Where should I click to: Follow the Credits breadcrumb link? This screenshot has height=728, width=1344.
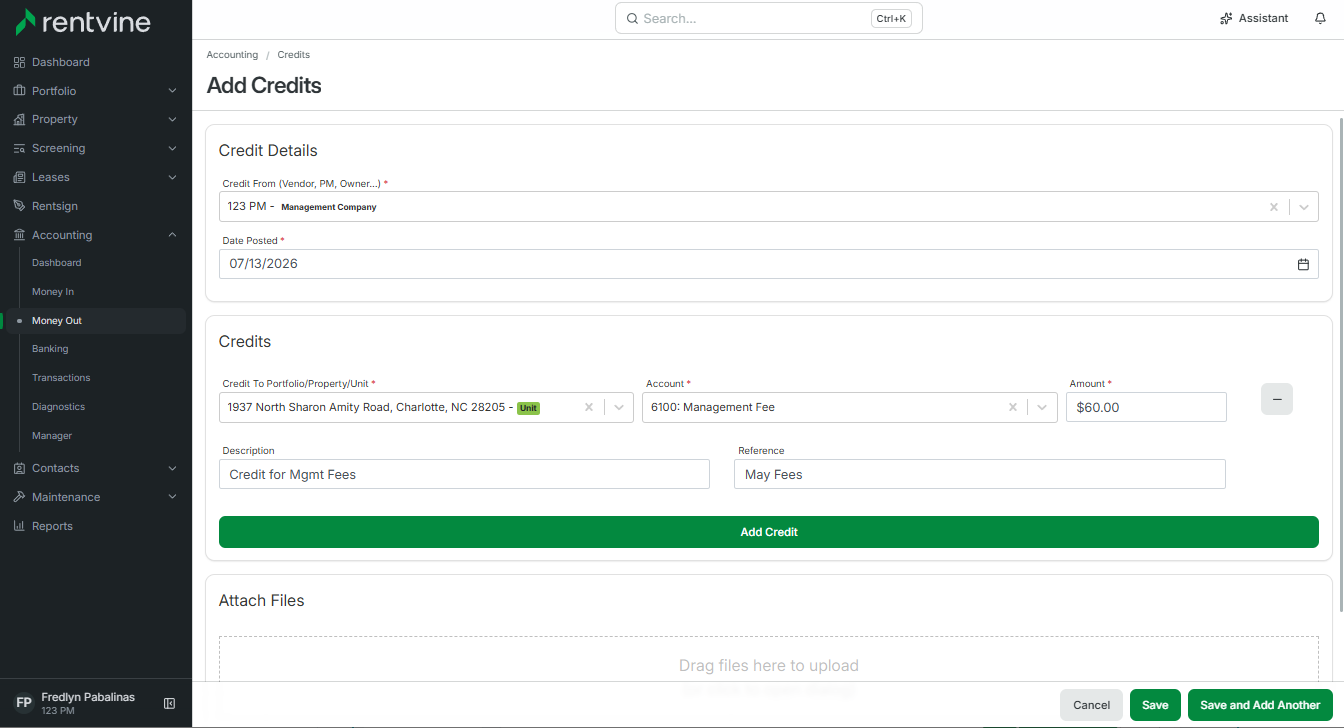(x=294, y=55)
